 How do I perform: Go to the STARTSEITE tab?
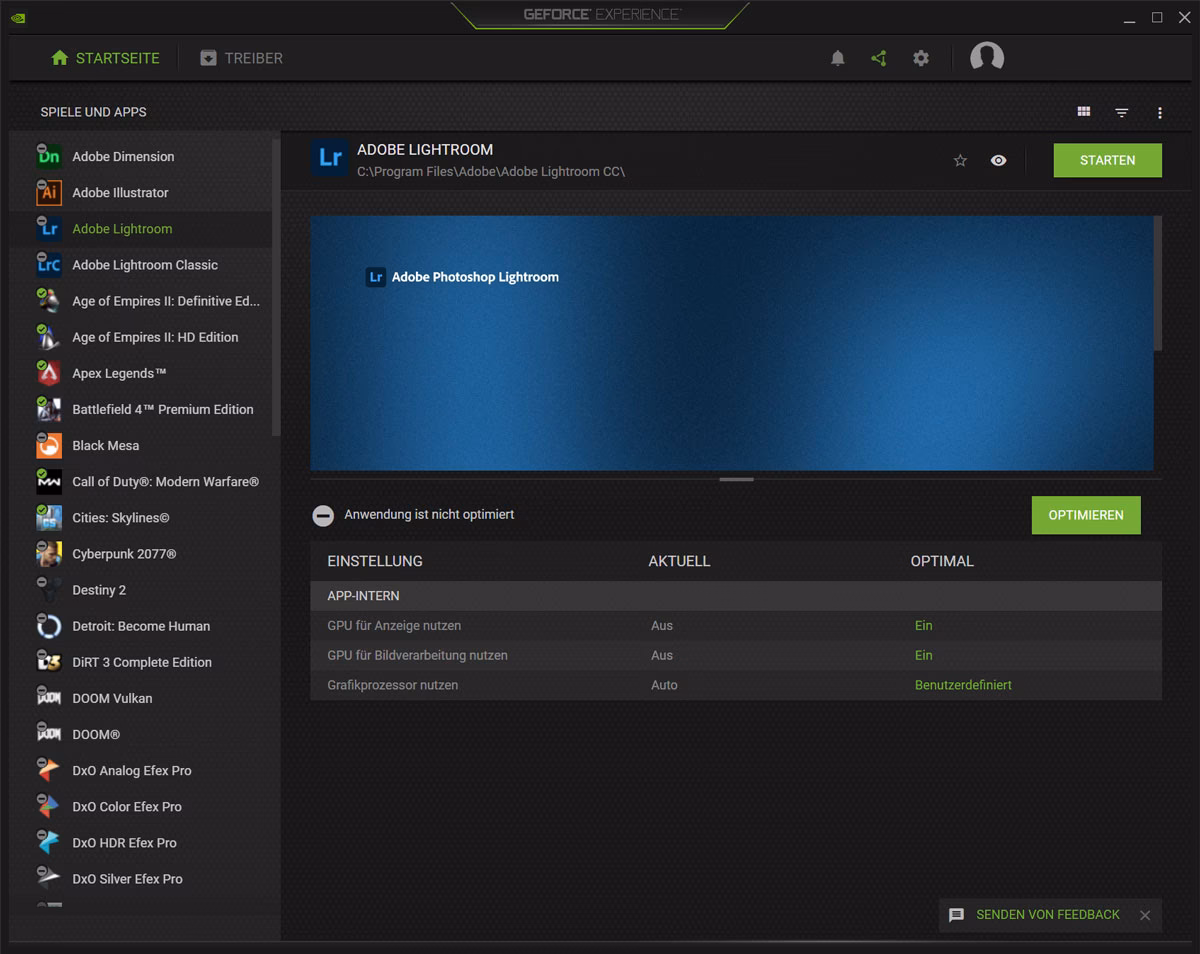click(x=105, y=58)
